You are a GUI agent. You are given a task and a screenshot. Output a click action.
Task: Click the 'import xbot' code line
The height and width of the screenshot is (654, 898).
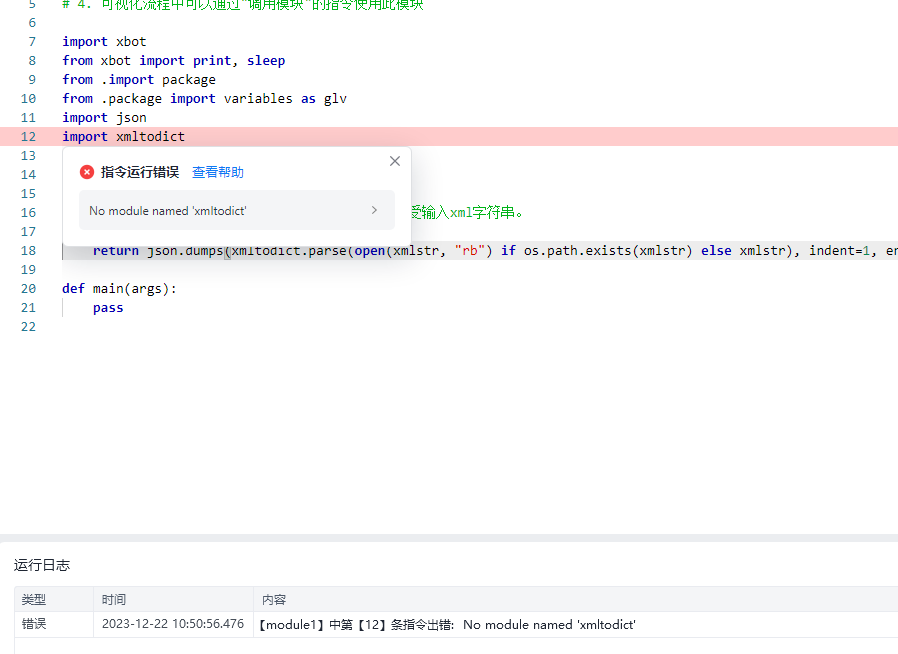104,42
